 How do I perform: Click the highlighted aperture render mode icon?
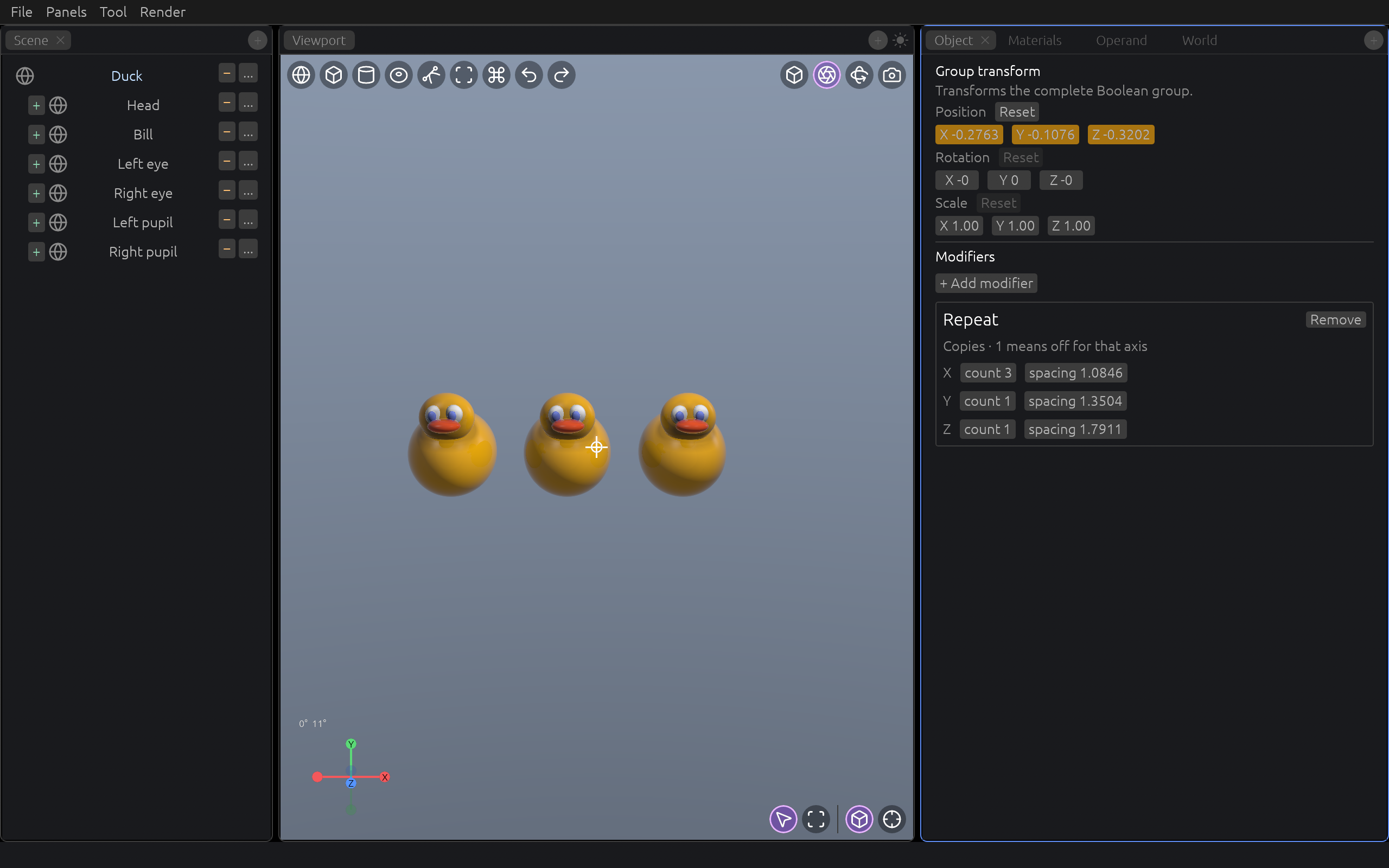coord(826,75)
